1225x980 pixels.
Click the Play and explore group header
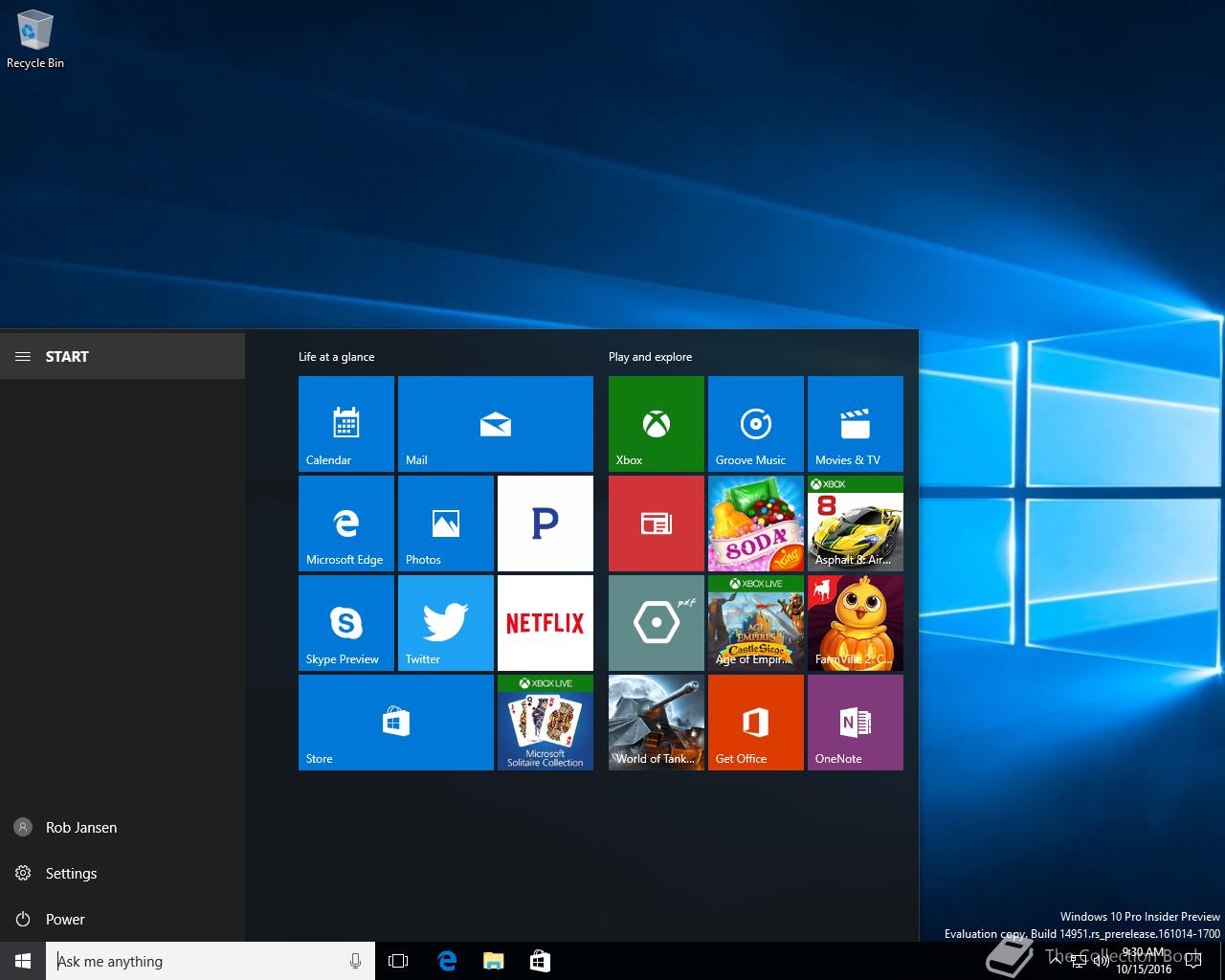(x=651, y=357)
